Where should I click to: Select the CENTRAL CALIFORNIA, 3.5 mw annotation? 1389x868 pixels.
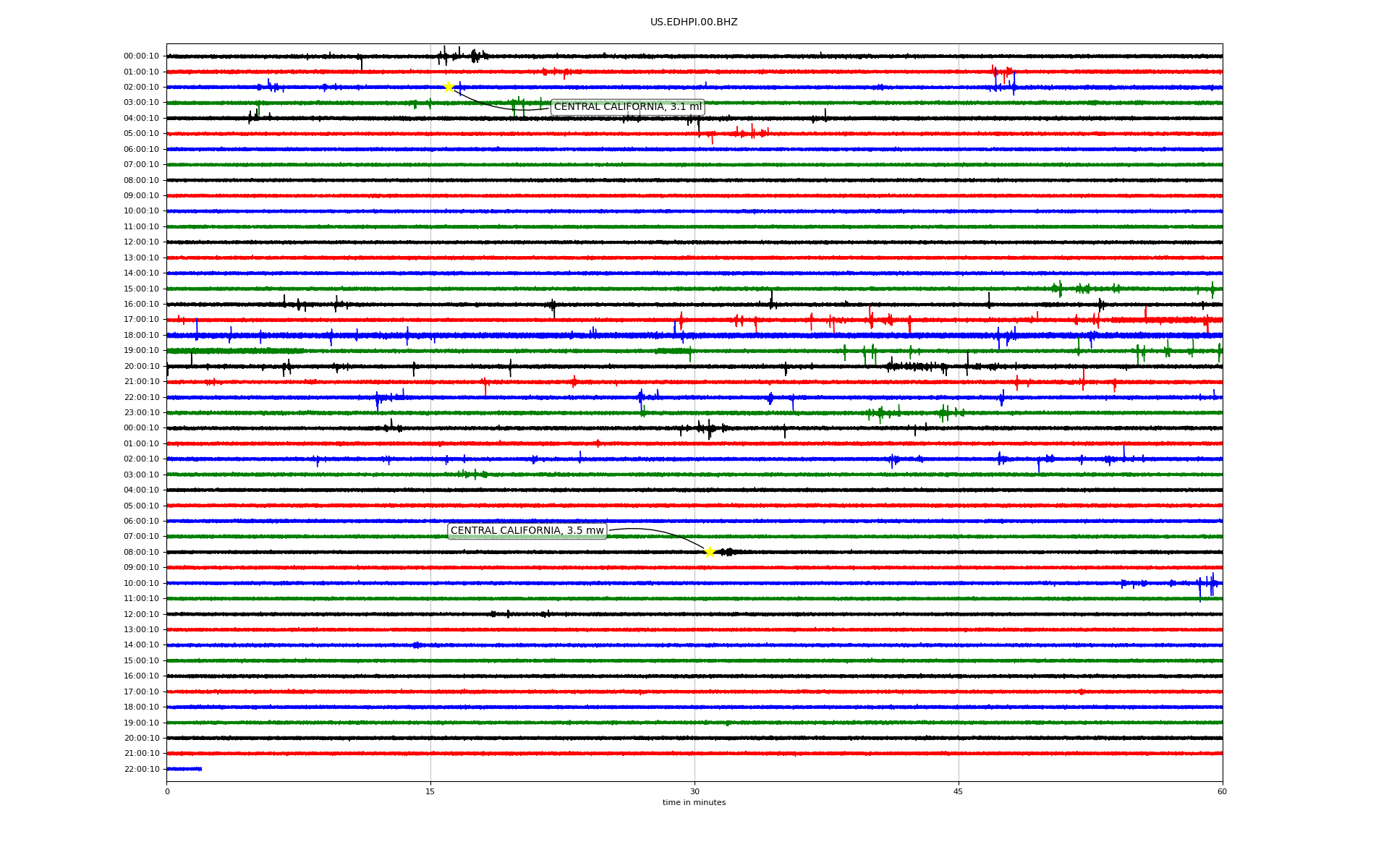click(527, 531)
